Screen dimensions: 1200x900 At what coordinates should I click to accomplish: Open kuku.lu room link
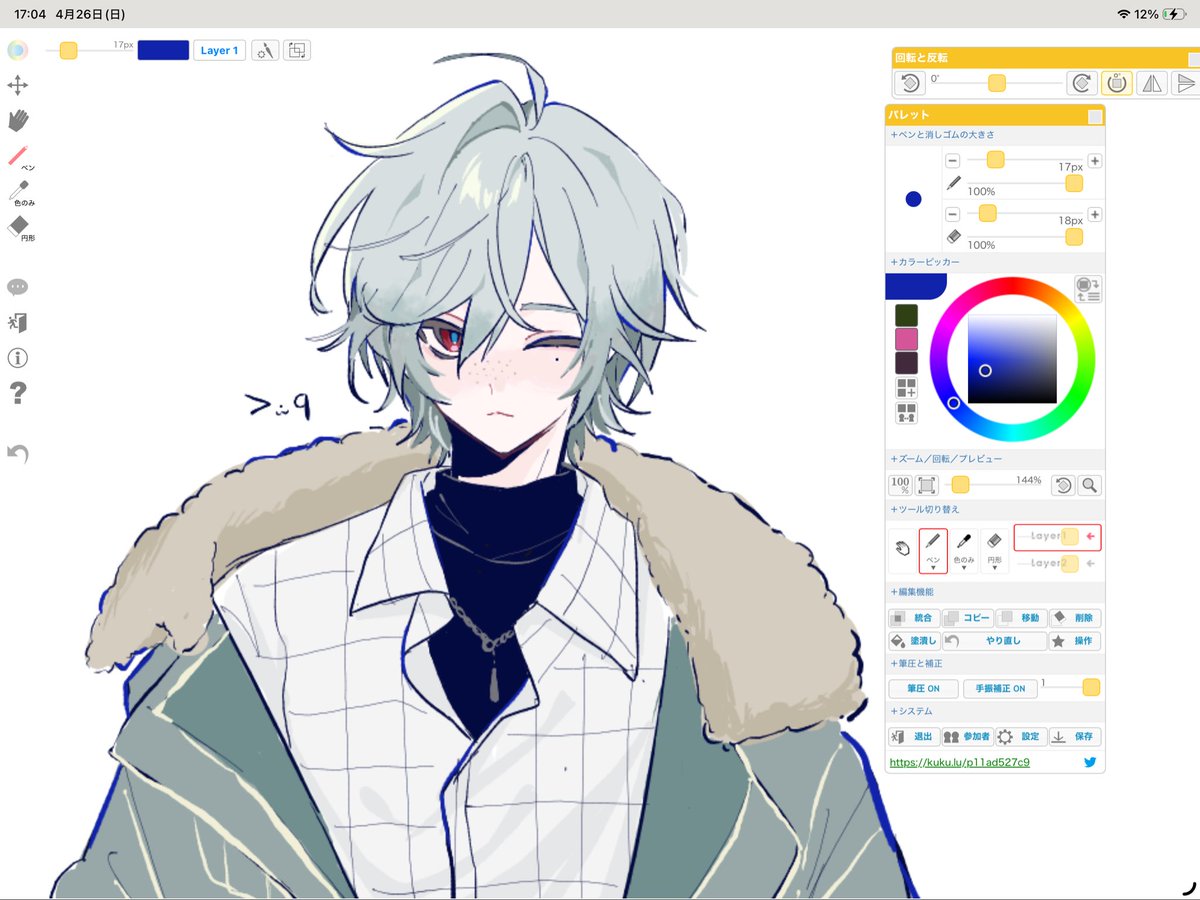(x=960, y=762)
